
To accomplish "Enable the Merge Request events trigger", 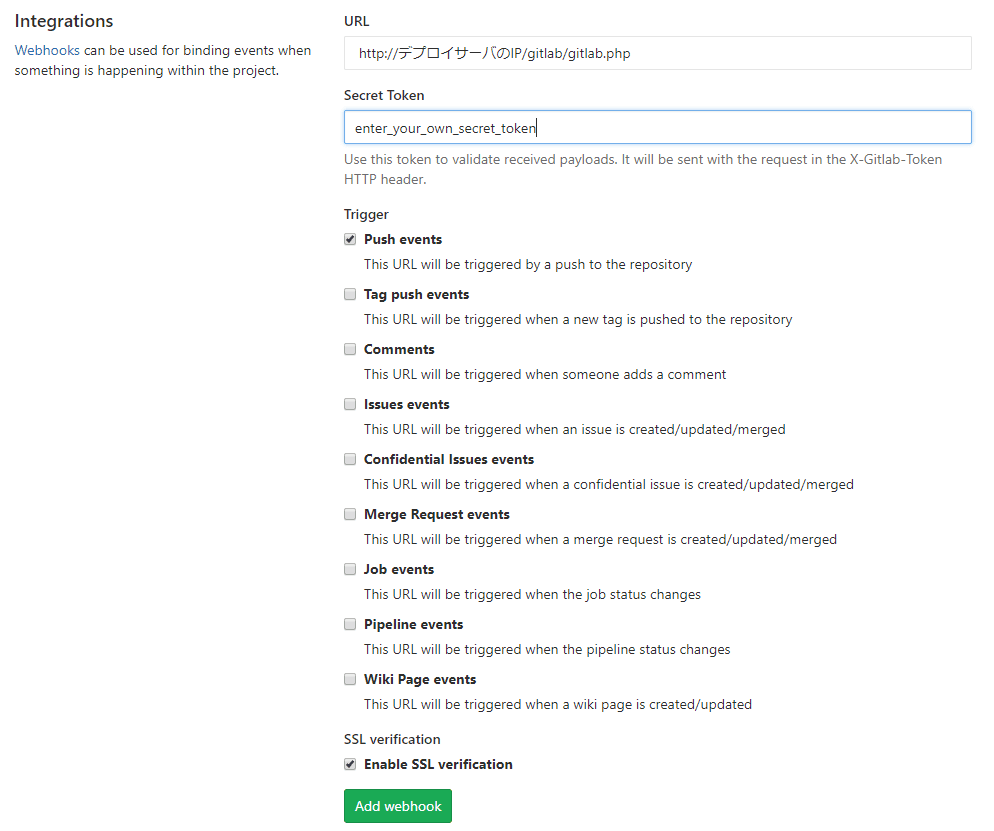I will pos(350,514).
